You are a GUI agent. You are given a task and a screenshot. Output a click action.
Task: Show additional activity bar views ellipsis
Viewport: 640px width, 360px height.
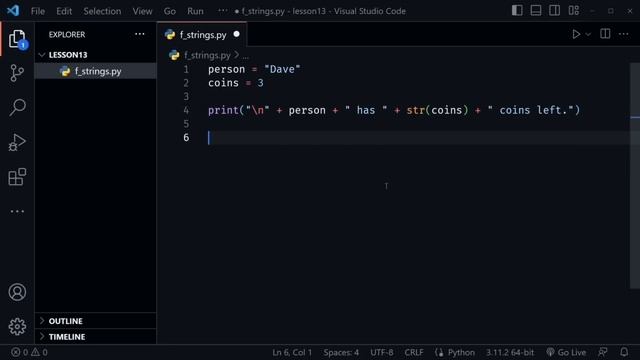point(17,211)
